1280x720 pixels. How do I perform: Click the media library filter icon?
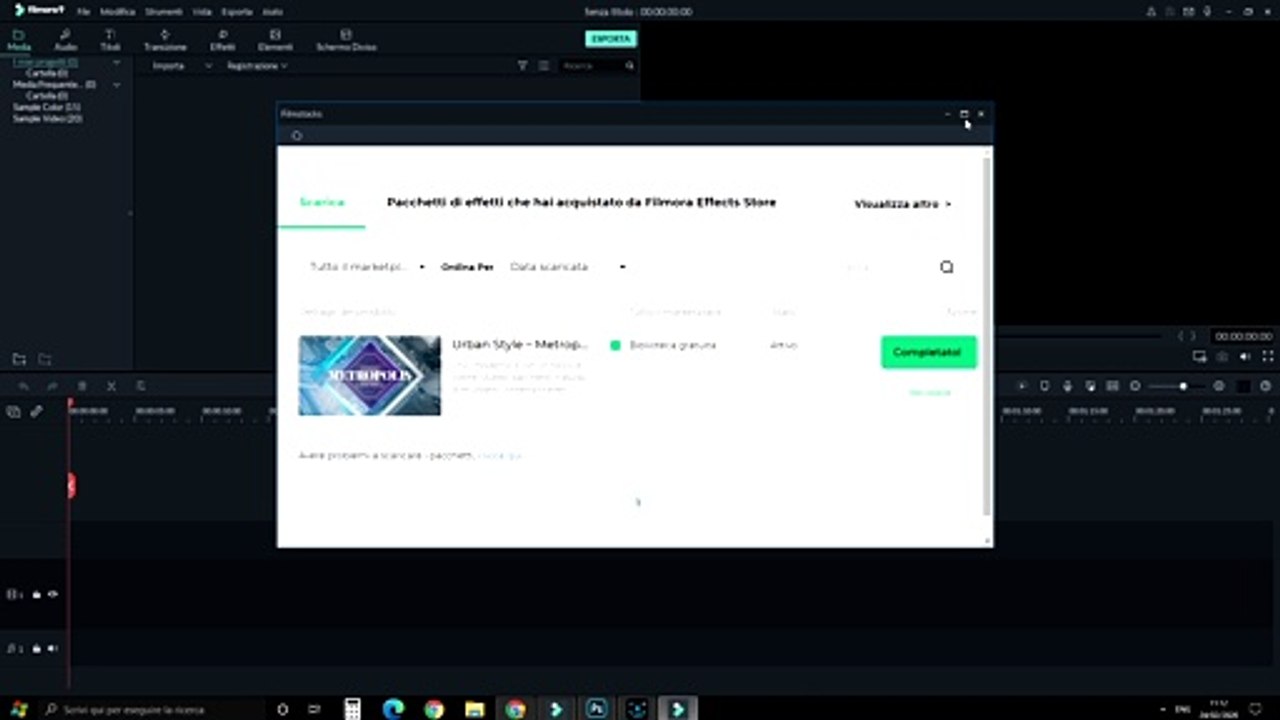click(x=522, y=66)
